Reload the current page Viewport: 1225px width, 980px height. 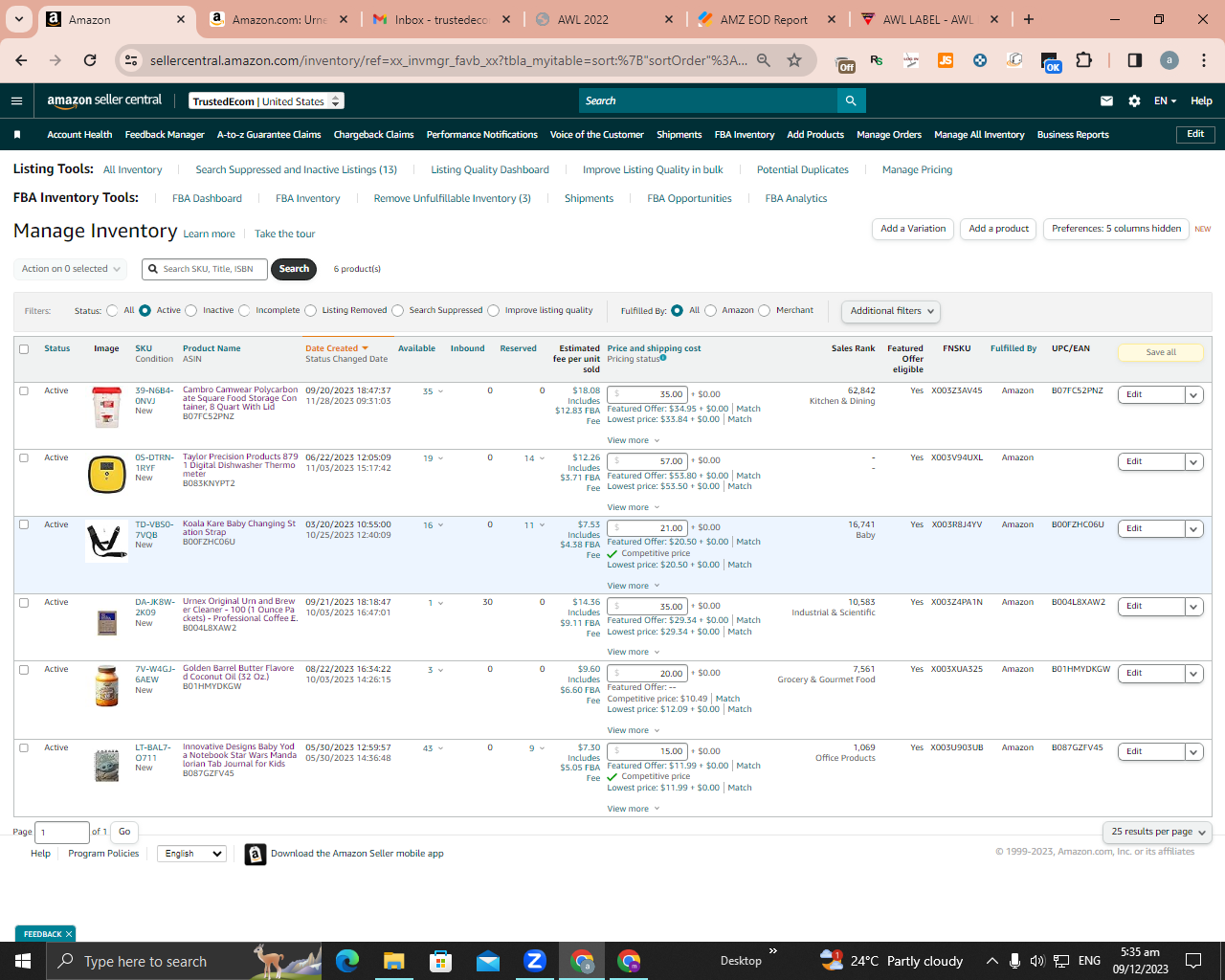click(90, 60)
